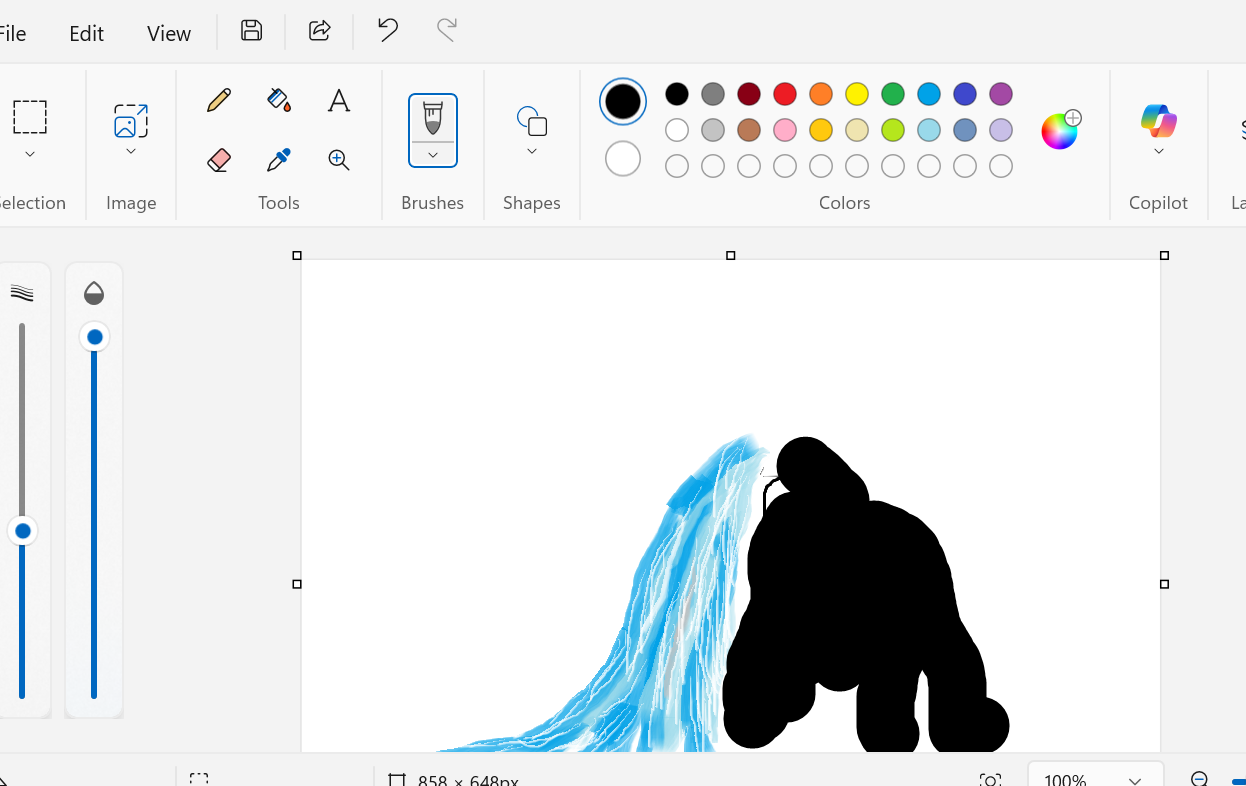
Task: Click the Share icon
Action: pyautogui.click(x=319, y=30)
